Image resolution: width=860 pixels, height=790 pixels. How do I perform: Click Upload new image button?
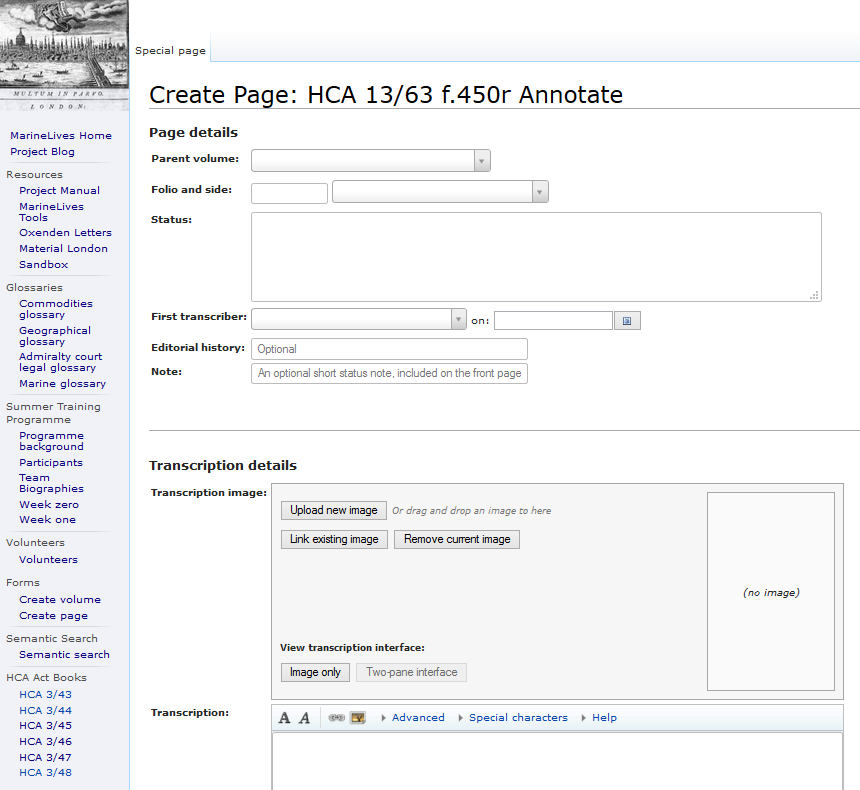tap(334, 511)
